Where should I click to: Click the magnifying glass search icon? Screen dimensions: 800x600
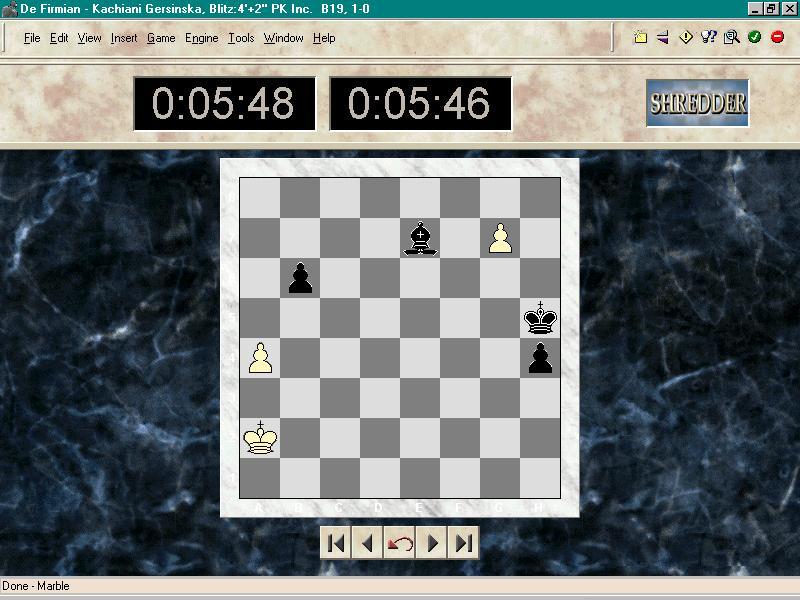[732, 38]
